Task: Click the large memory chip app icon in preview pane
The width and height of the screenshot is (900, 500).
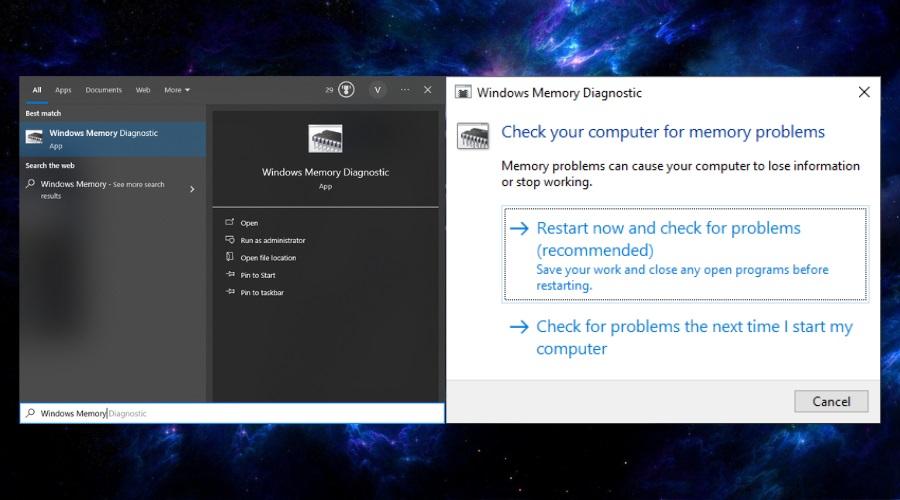Action: pos(325,138)
